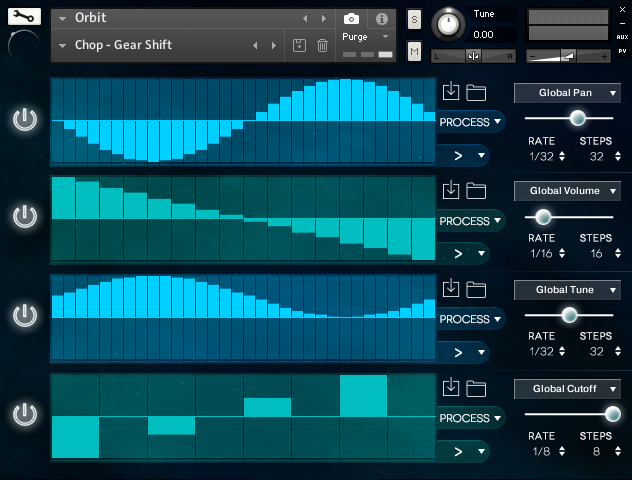The width and height of the screenshot is (632, 480).
Task: Open the instrument info icon
Action: (381, 19)
